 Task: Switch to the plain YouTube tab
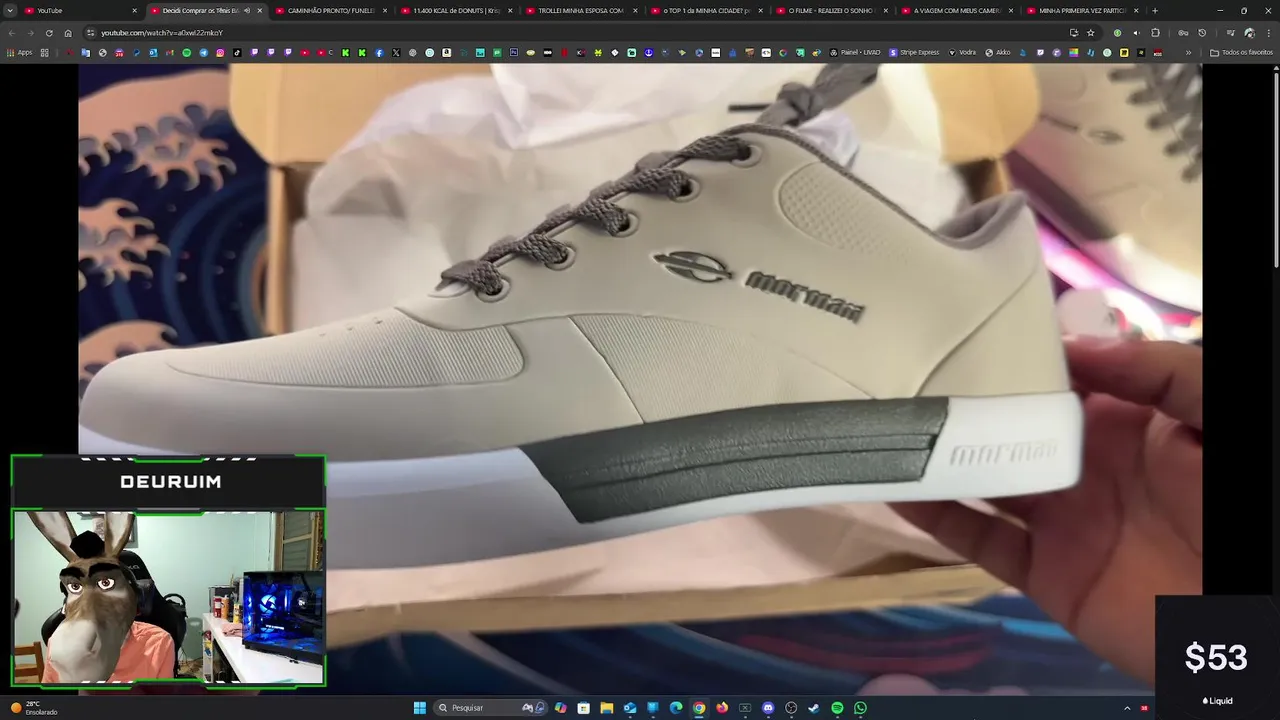pyautogui.click(x=80, y=10)
